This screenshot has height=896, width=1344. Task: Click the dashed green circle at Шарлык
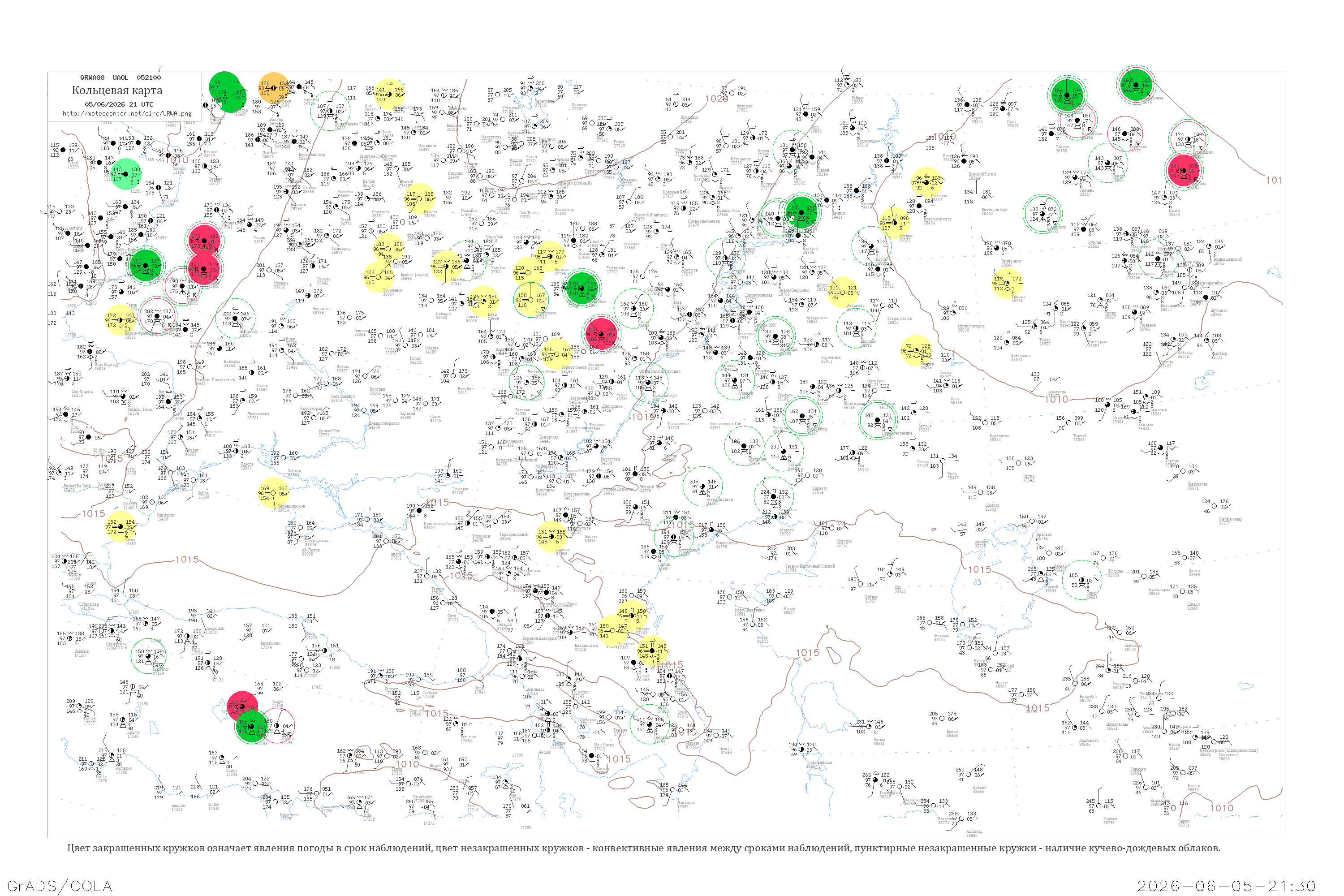click(x=857, y=328)
